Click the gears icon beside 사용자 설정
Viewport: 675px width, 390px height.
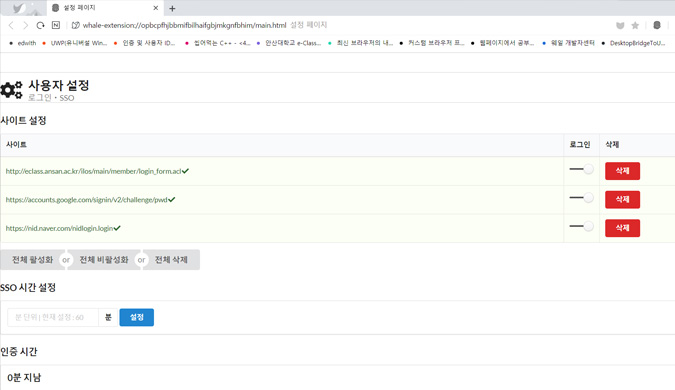[12, 90]
